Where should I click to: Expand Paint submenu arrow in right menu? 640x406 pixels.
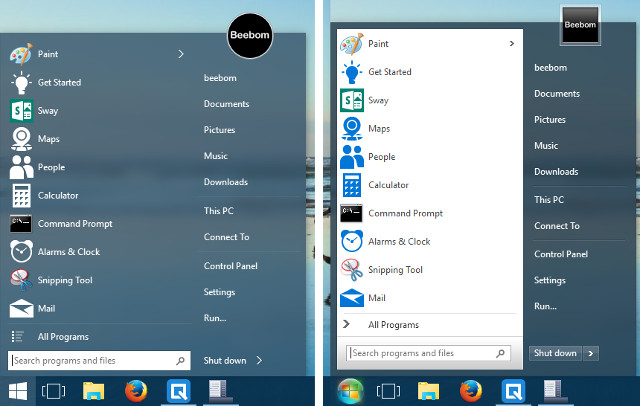click(x=512, y=44)
